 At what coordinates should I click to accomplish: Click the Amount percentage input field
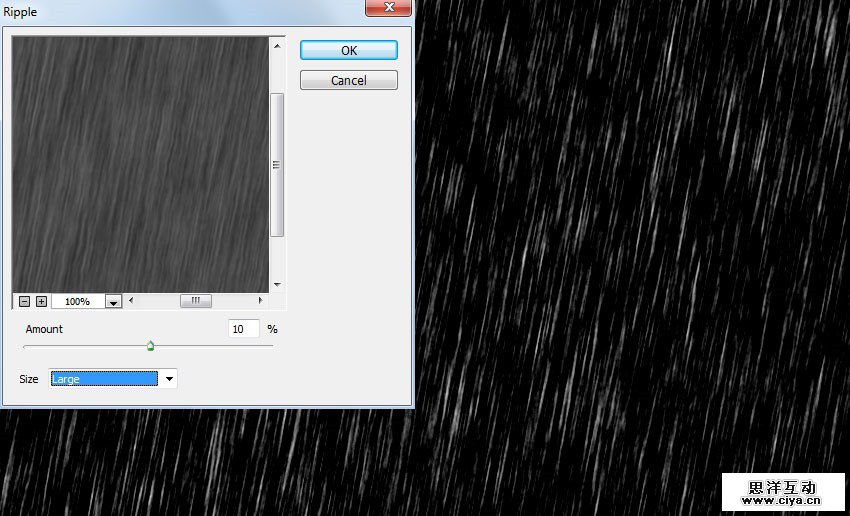click(244, 329)
